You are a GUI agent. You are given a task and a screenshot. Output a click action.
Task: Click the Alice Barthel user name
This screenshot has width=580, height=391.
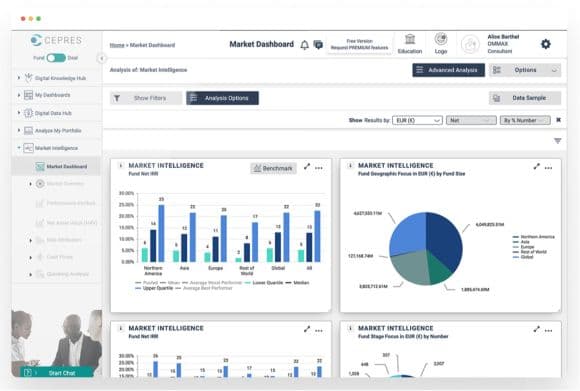click(x=503, y=37)
